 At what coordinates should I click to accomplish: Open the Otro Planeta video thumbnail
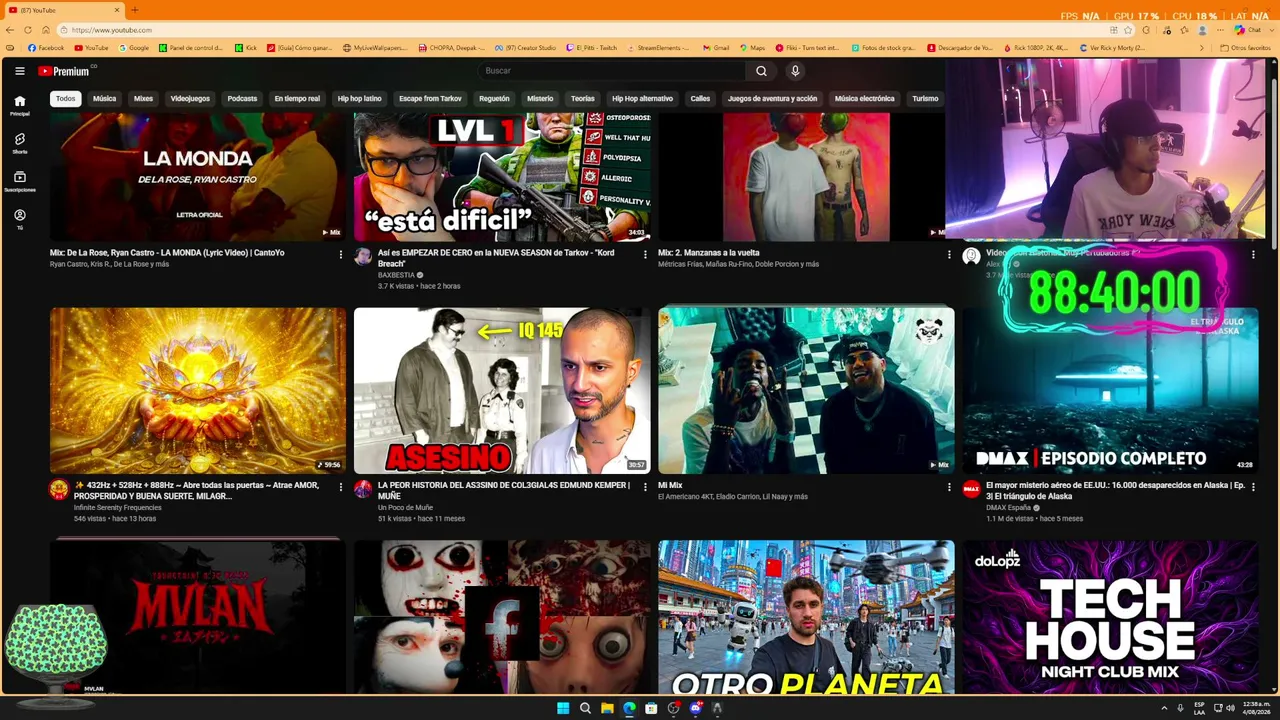pyautogui.click(x=806, y=617)
